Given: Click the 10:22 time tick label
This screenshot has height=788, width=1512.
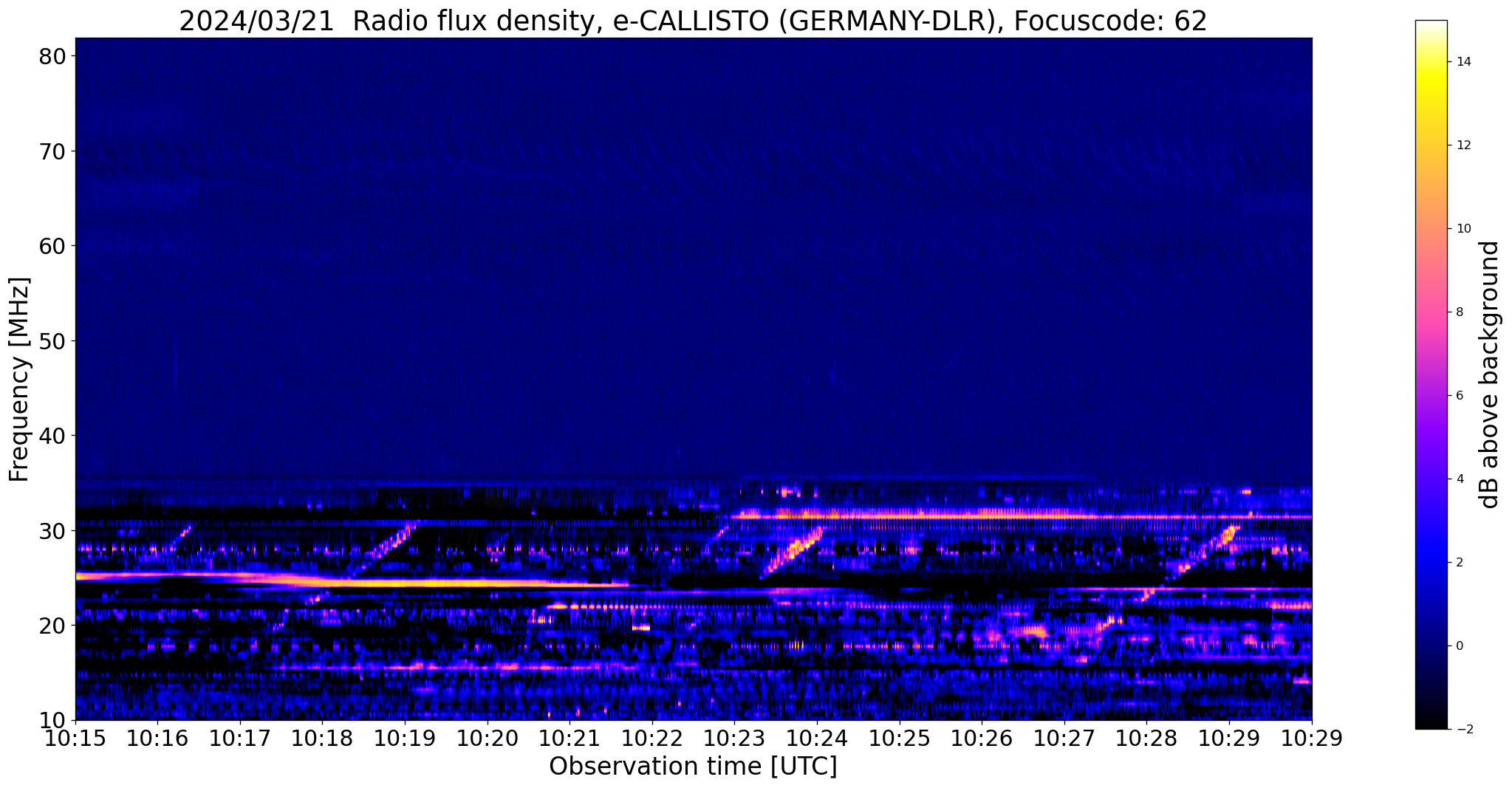Looking at the screenshot, I should [652, 739].
